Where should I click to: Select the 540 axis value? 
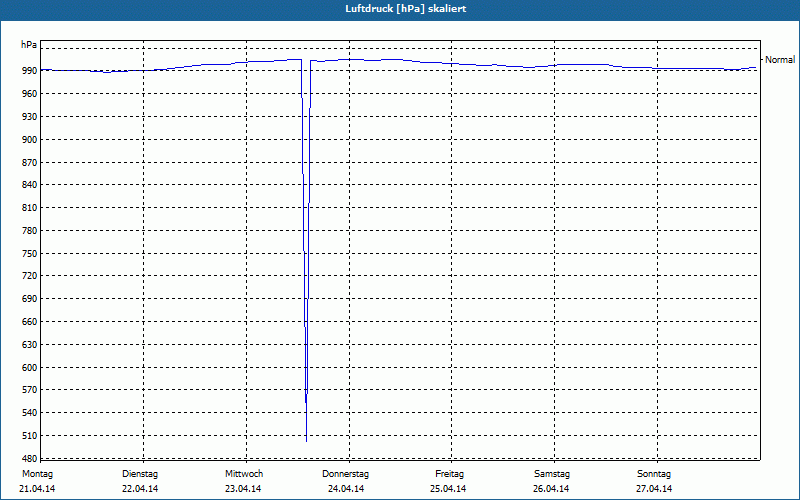29,413
